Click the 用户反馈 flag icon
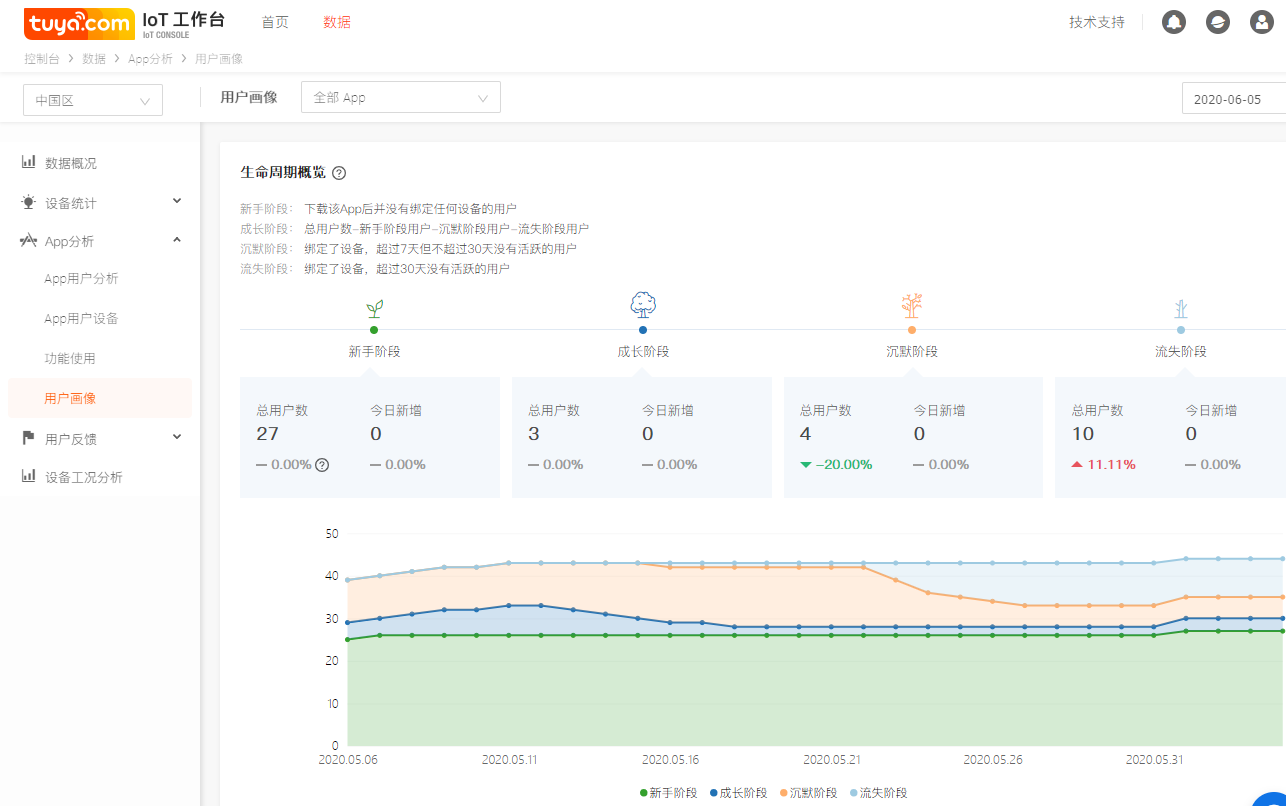The image size is (1286, 806). 29,438
